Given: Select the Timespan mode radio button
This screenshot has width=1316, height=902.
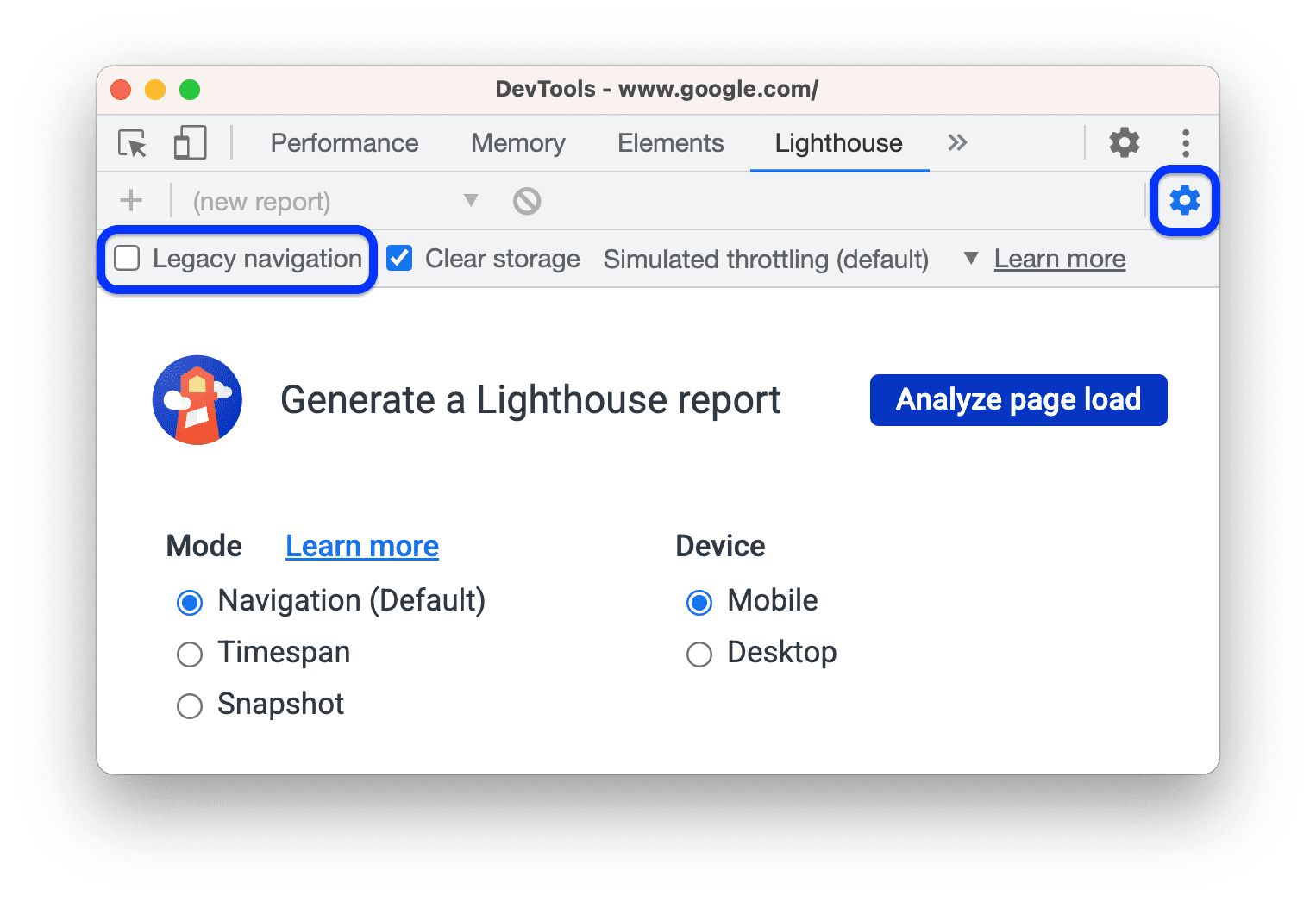Looking at the screenshot, I should tap(190, 654).
